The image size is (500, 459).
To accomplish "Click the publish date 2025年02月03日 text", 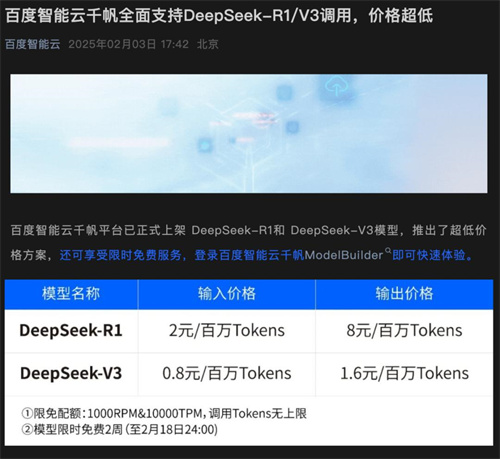I will click(x=112, y=44).
